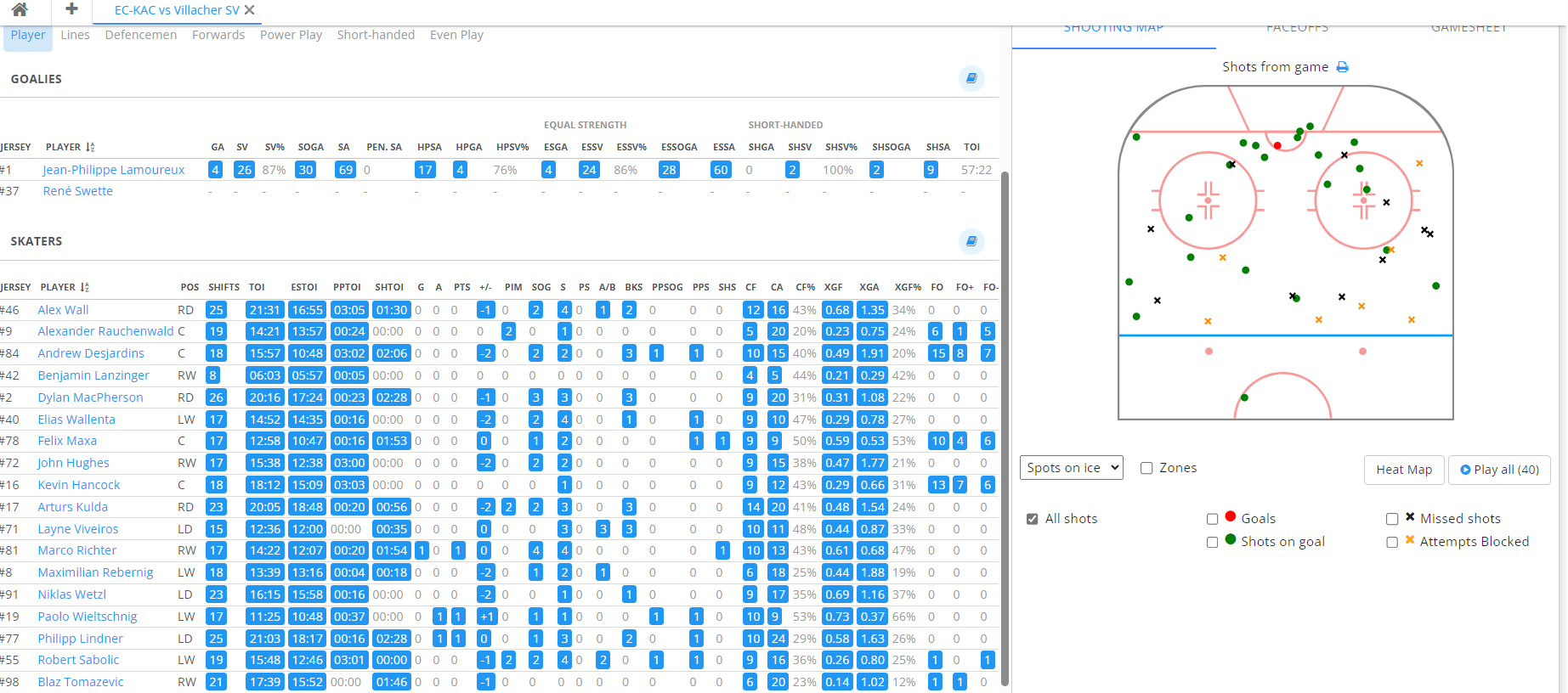This screenshot has height=693, width=1568.
Task: Tick the Goals filter checkbox
Action: point(1212,519)
